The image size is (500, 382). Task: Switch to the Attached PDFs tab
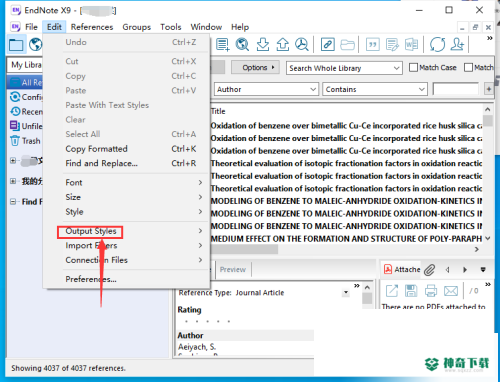coord(403,269)
